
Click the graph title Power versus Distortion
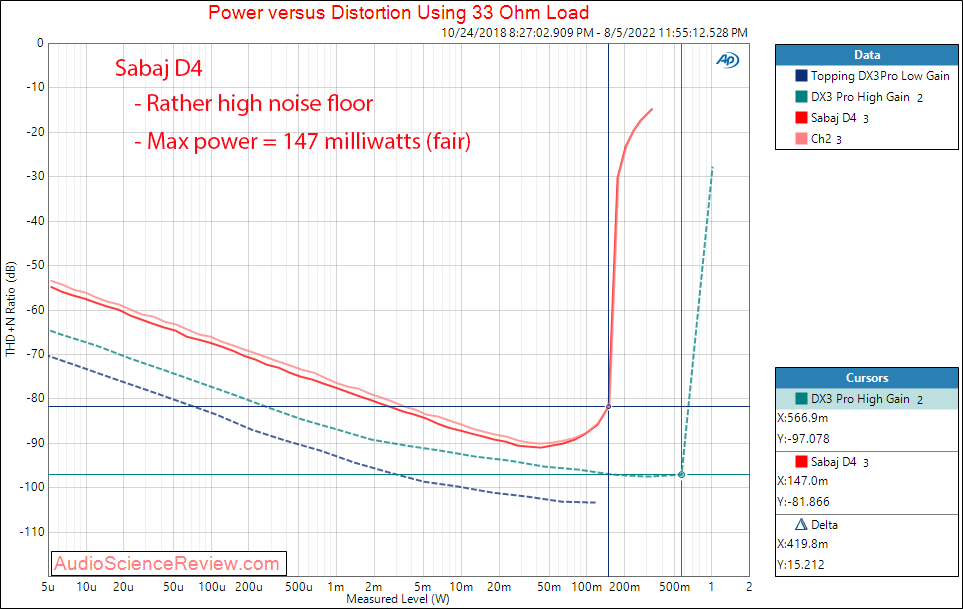[x=399, y=12]
